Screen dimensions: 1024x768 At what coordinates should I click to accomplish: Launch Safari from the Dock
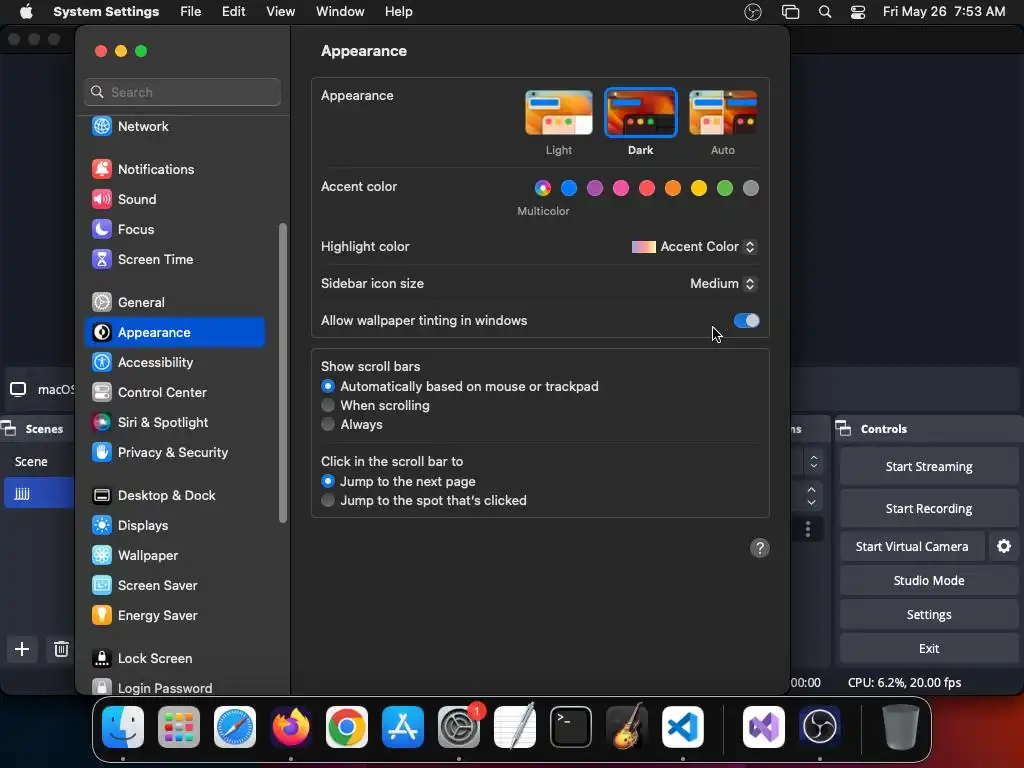coord(235,727)
